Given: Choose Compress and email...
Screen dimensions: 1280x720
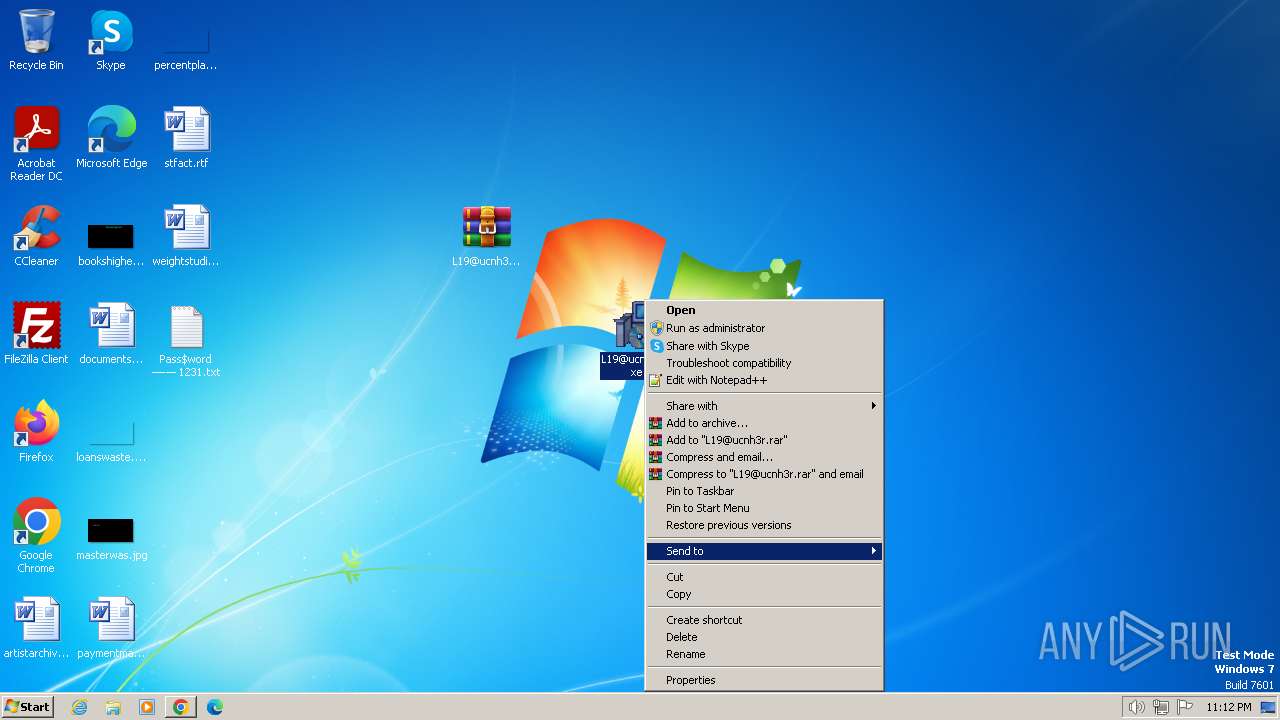Looking at the screenshot, I should tap(764, 457).
